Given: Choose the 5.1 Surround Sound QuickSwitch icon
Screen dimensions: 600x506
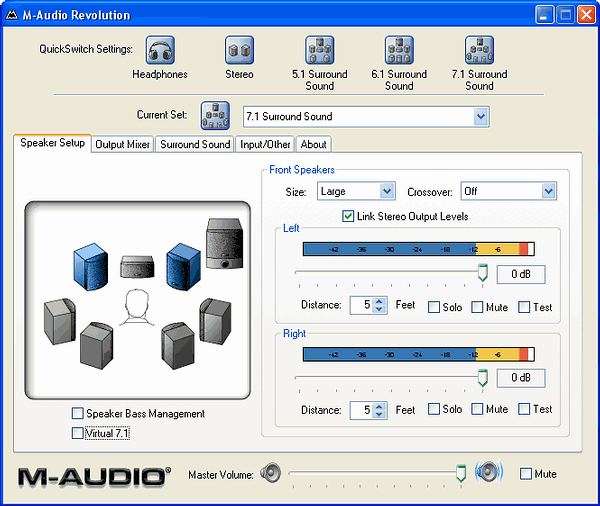Looking at the screenshot, I should click(x=320, y=50).
